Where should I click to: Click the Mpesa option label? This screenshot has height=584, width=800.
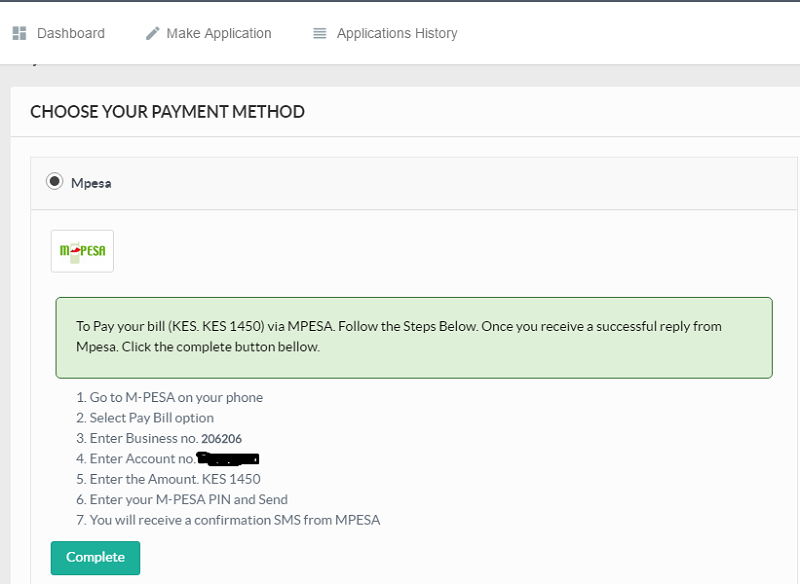(91, 183)
